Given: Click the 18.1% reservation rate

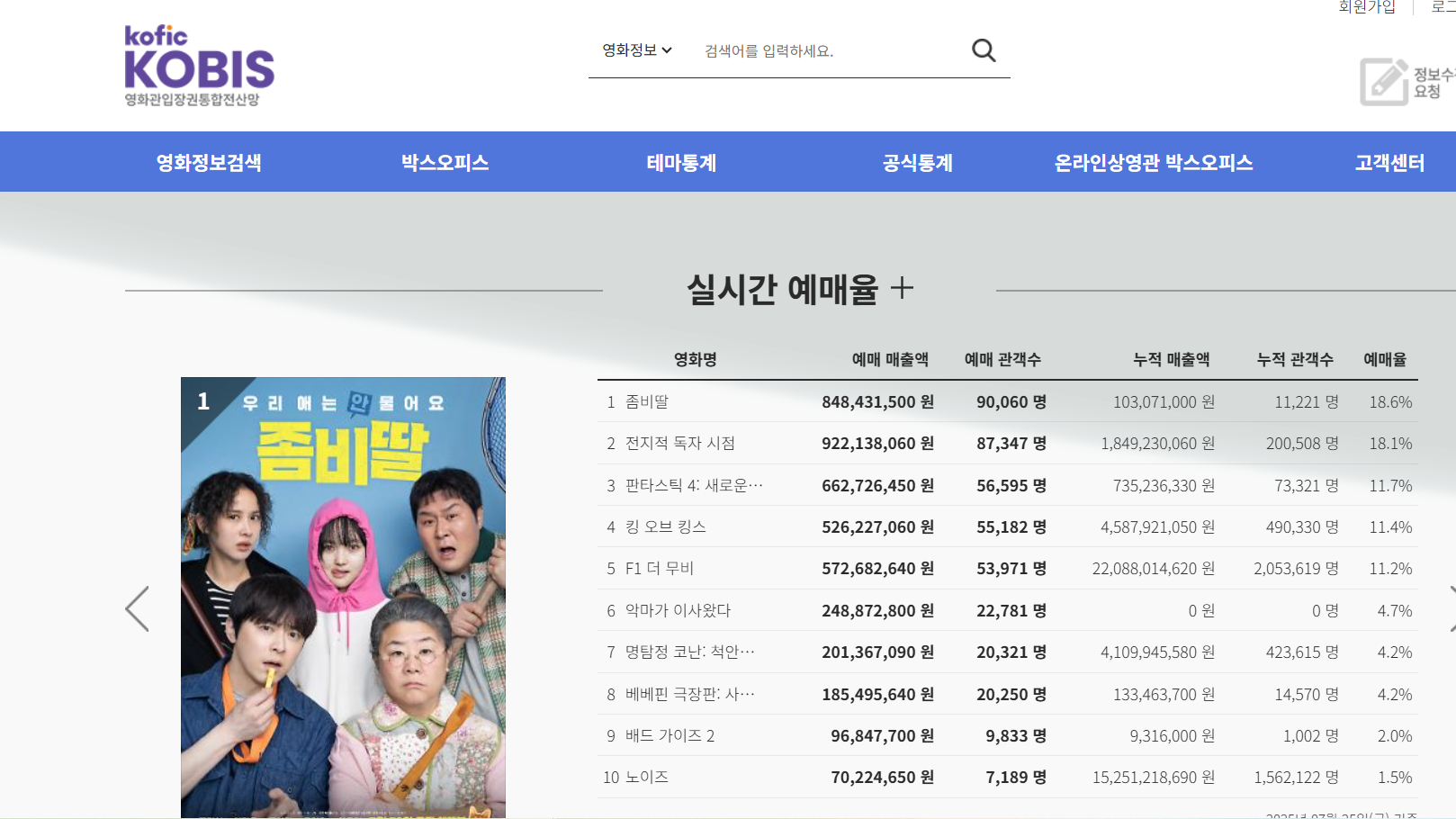Looking at the screenshot, I should click(1390, 444).
